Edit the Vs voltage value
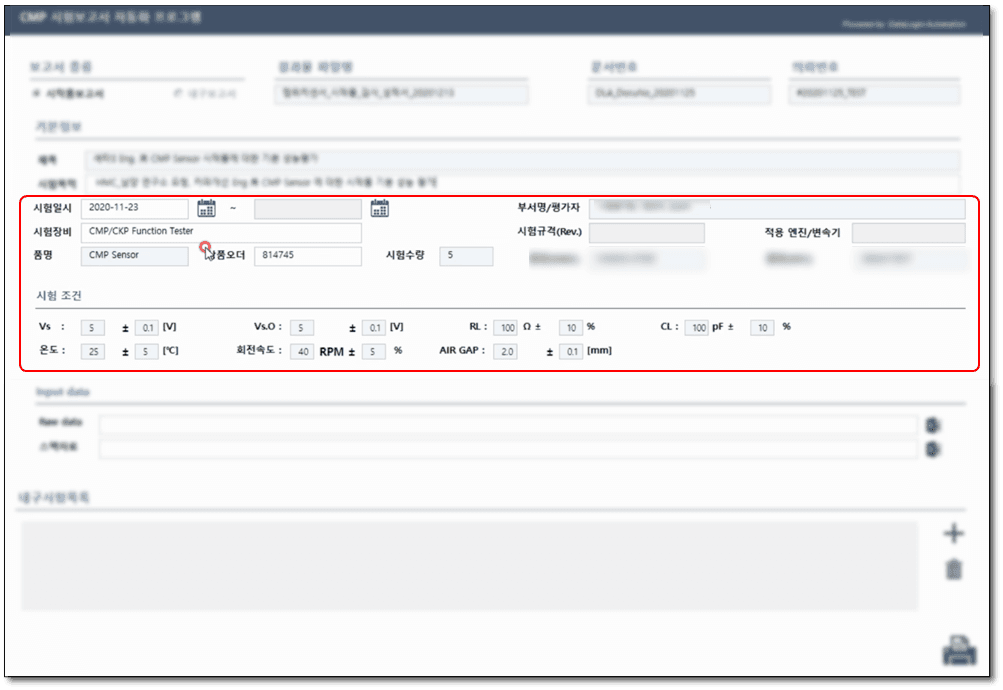Screen dimensions: 1003x690 point(93,328)
